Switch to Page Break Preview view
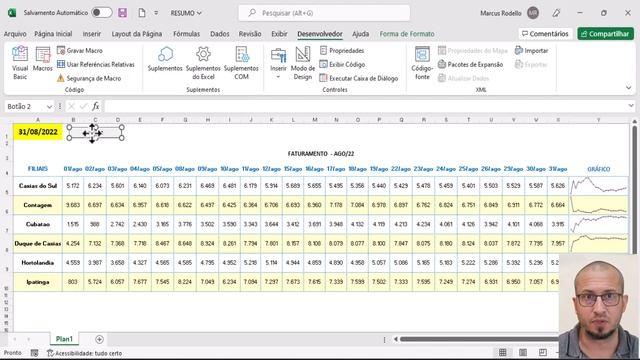The height and width of the screenshot is (360, 640). point(542,352)
